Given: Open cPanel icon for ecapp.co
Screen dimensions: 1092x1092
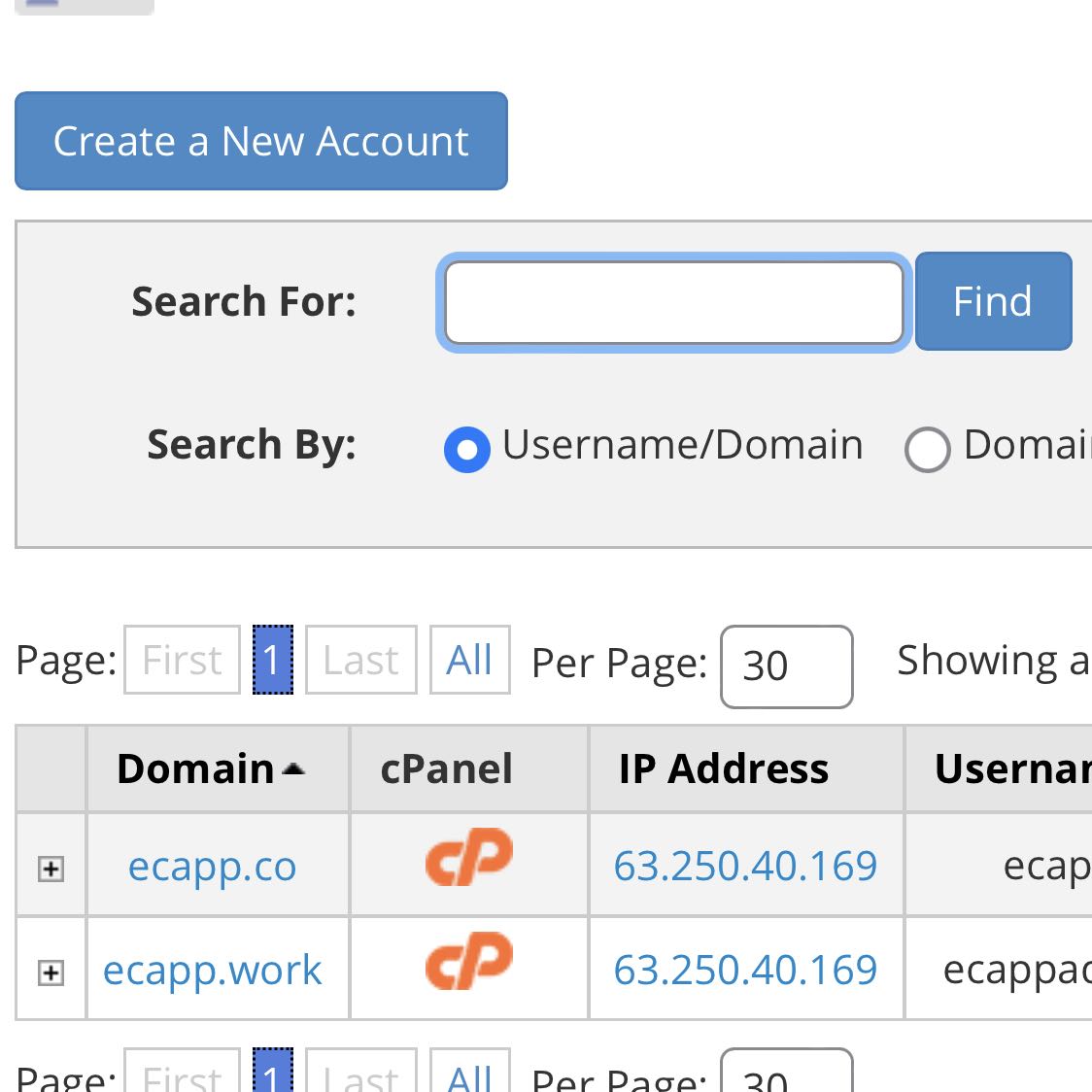Looking at the screenshot, I should [x=469, y=858].
